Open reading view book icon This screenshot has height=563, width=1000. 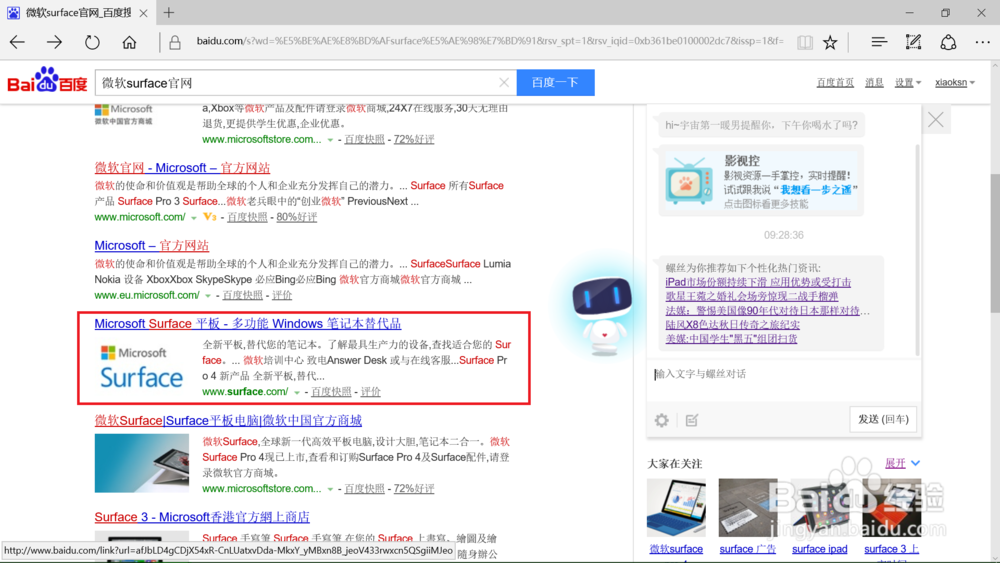tap(805, 42)
